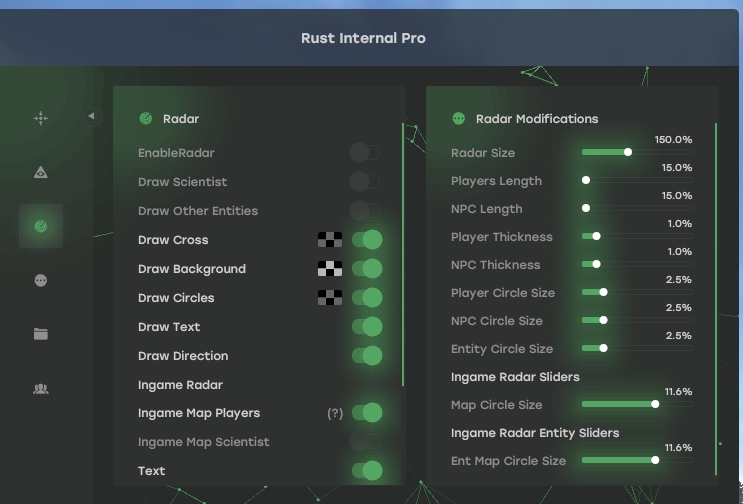The width and height of the screenshot is (743, 504).
Task: Click the dots icon beside Radar Modifications
Action: click(x=458, y=118)
